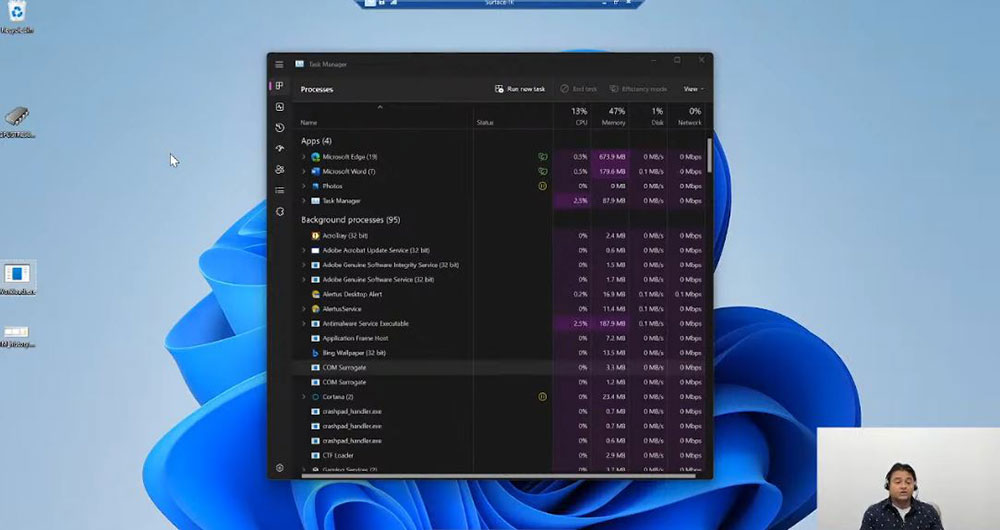Open the Users page in sidebar

pyautogui.click(x=280, y=169)
